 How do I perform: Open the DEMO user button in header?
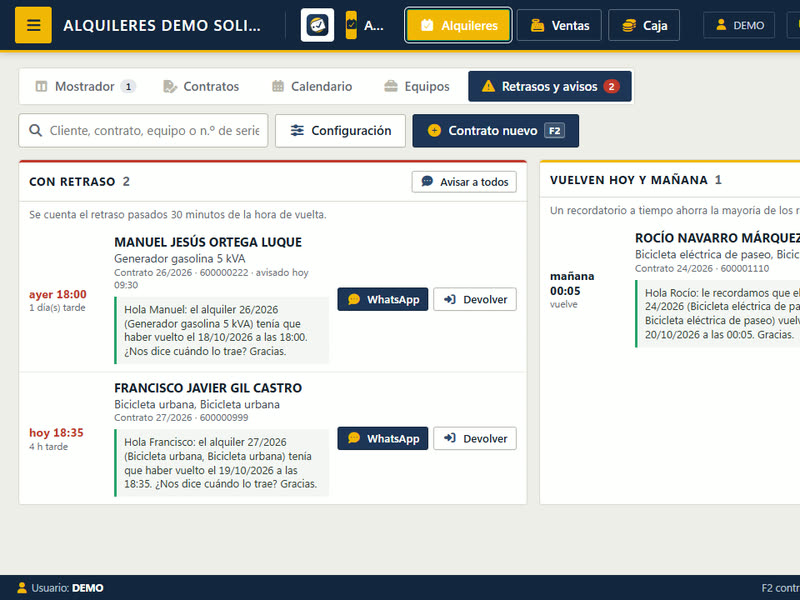pyautogui.click(x=739, y=25)
